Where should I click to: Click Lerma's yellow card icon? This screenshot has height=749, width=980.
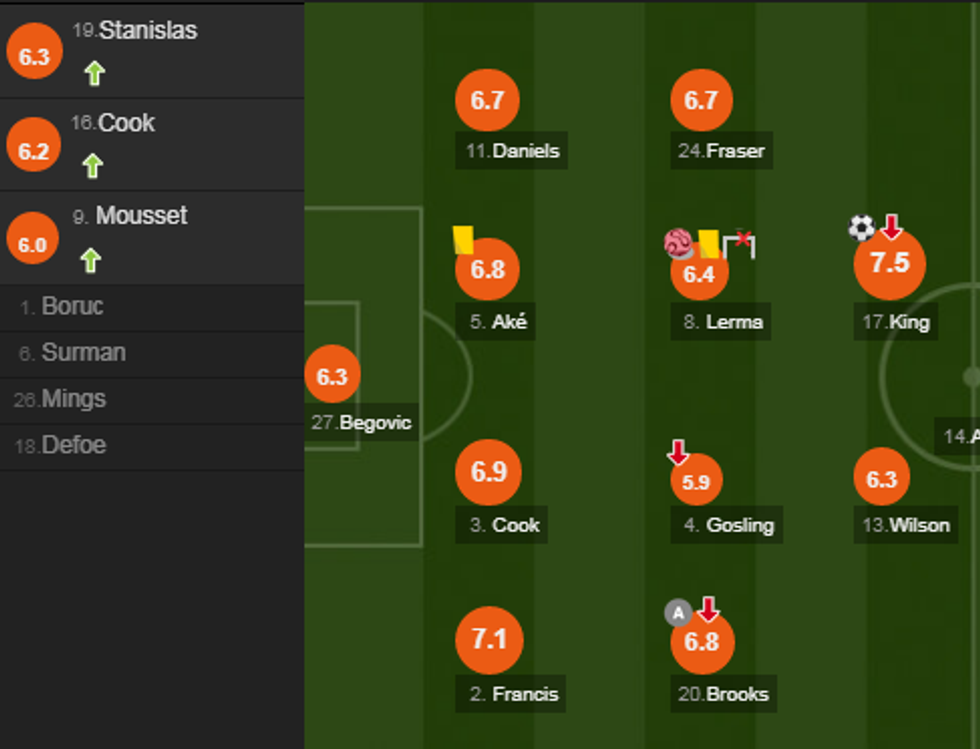709,244
